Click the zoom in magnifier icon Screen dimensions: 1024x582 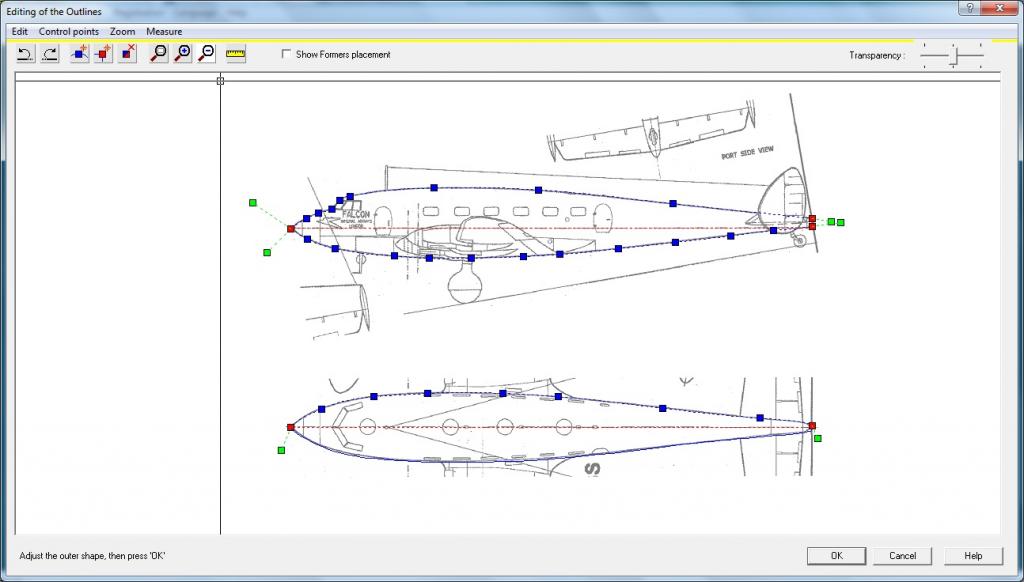pos(182,54)
